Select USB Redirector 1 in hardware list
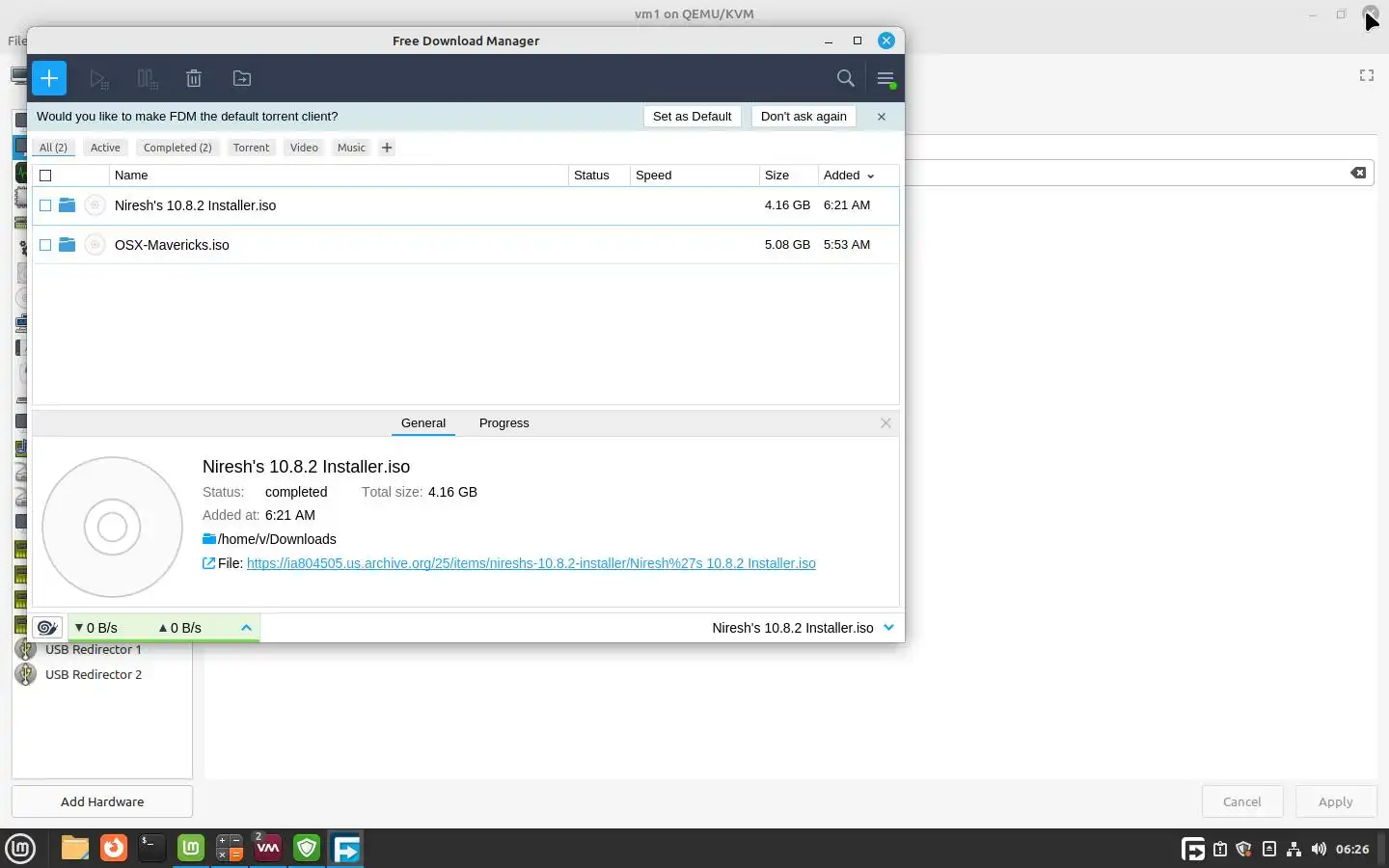The width and height of the screenshot is (1389, 868). point(102,649)
